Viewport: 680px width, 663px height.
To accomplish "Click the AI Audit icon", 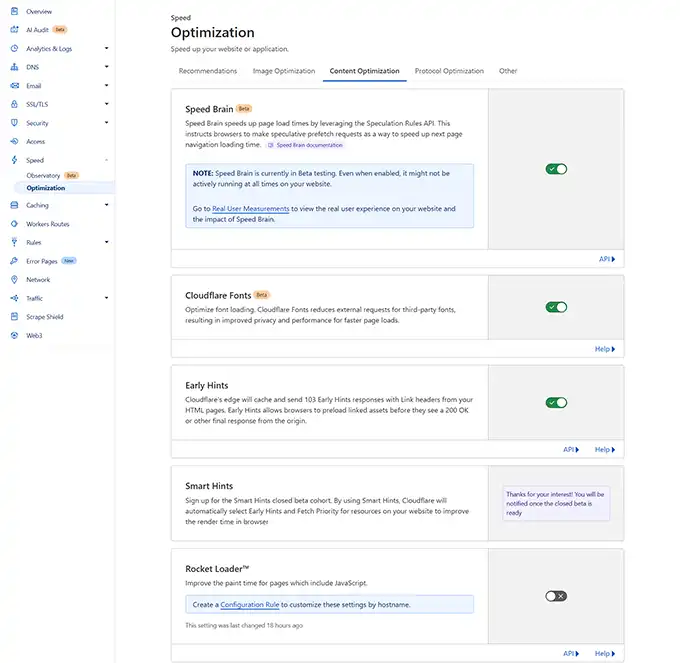I will [14, 29].
